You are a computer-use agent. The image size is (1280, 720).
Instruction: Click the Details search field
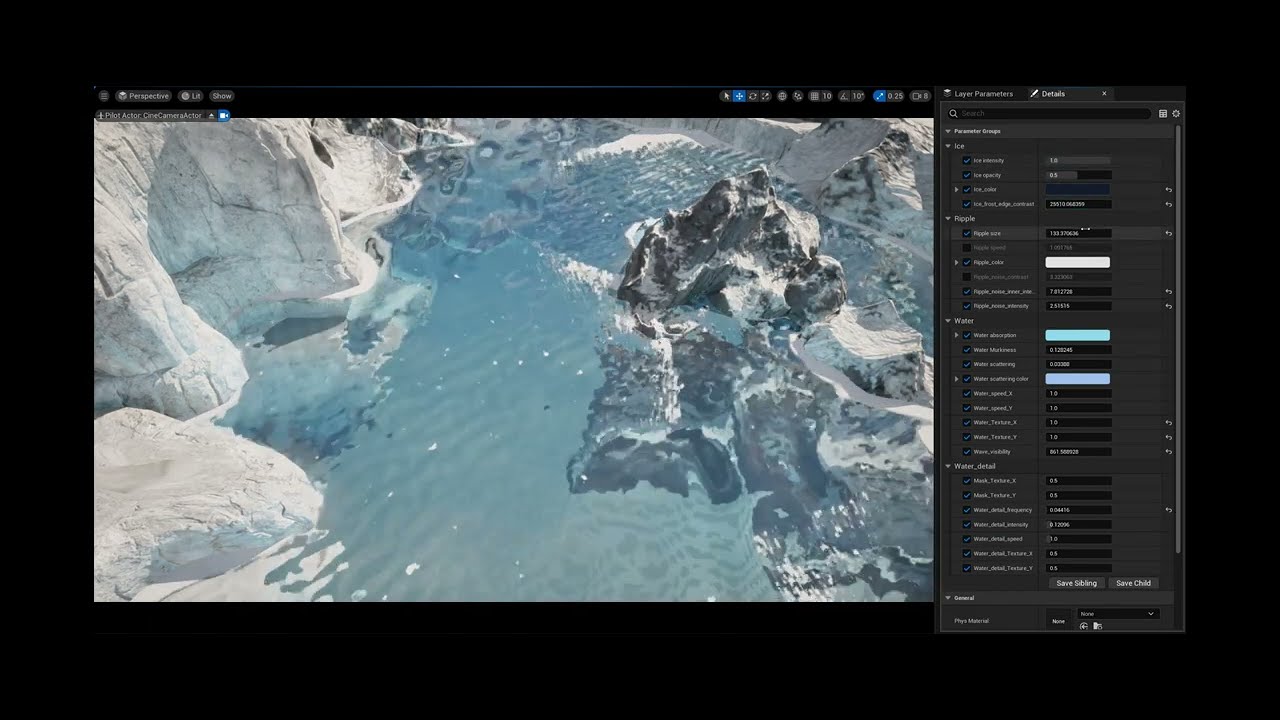1051,114
